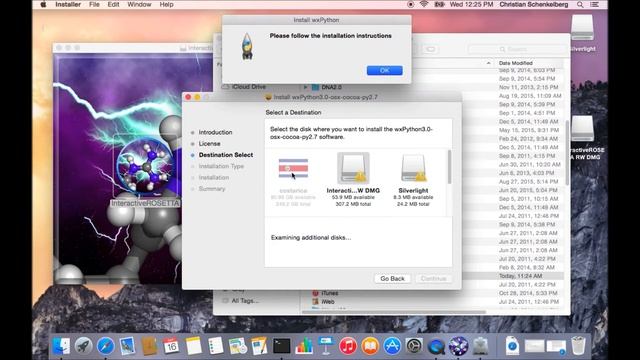This screenshot has width=640, height=360.
Task: Click the wxPython icon in the alert
Action: 247,46
